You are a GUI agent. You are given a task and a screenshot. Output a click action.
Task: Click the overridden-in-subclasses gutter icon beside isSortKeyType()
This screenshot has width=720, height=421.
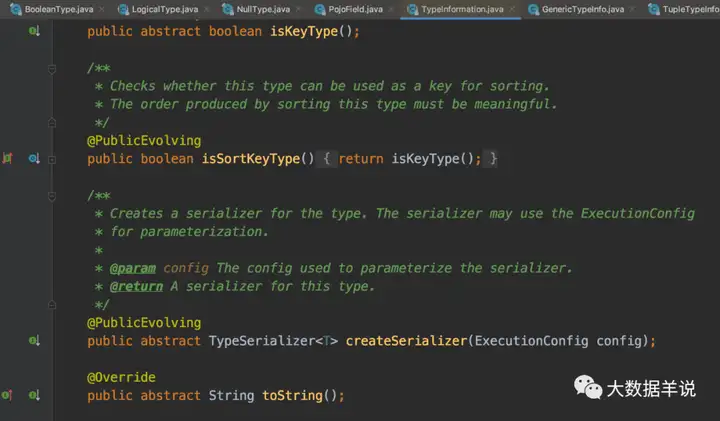click(x=34, y=159)
